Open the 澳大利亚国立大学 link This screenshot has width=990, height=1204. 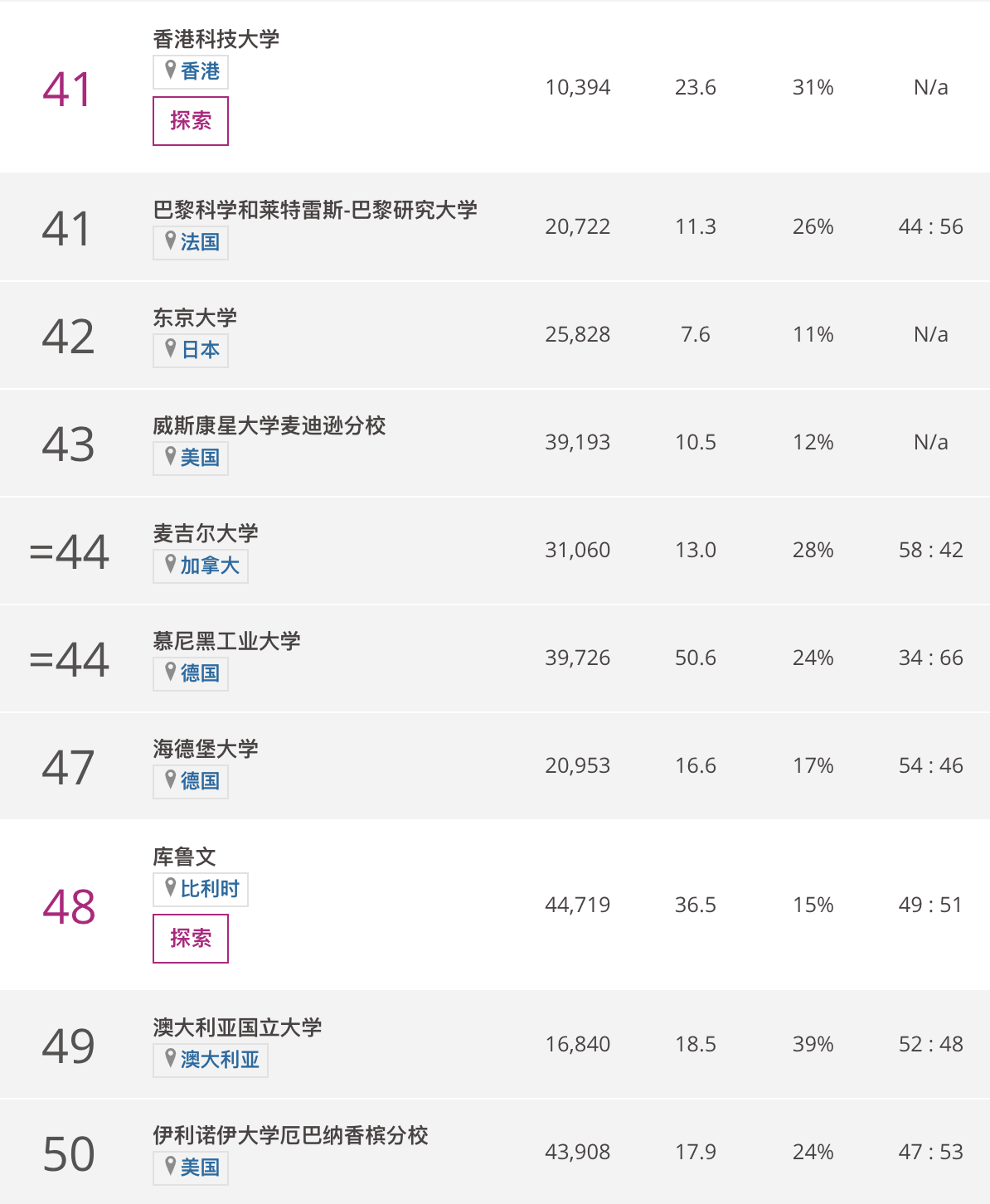[x=237, y=1027]
